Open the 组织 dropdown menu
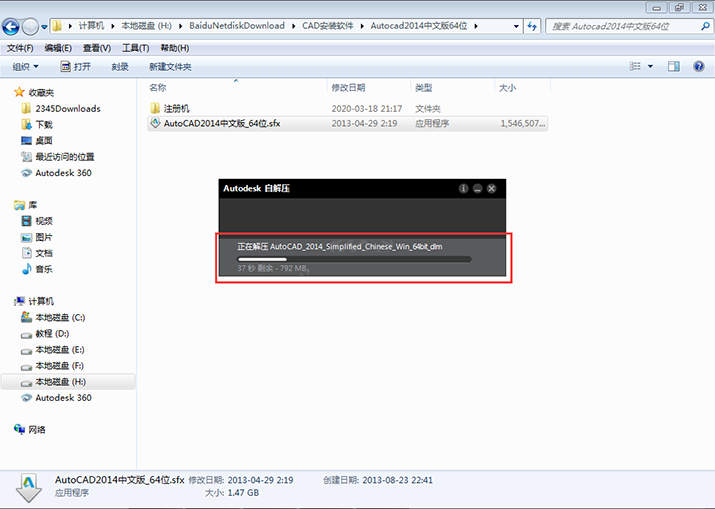This screenshot has width=715, height=509. (x=26, y=67)
